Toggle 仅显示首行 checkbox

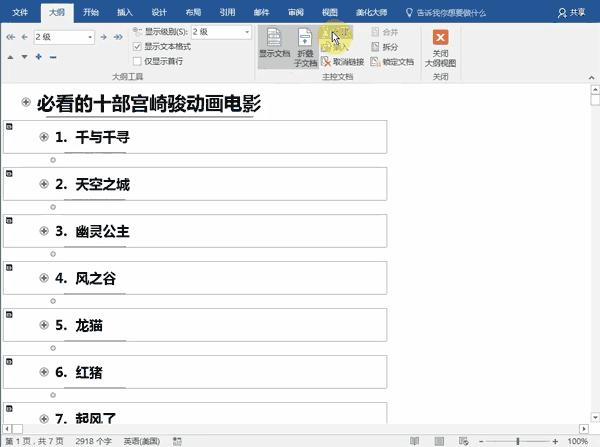click(137, 61)
